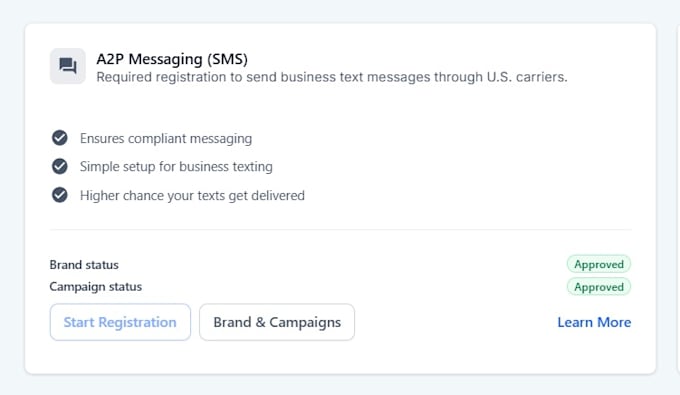Open Brand & Campaigns

(277, 322)
